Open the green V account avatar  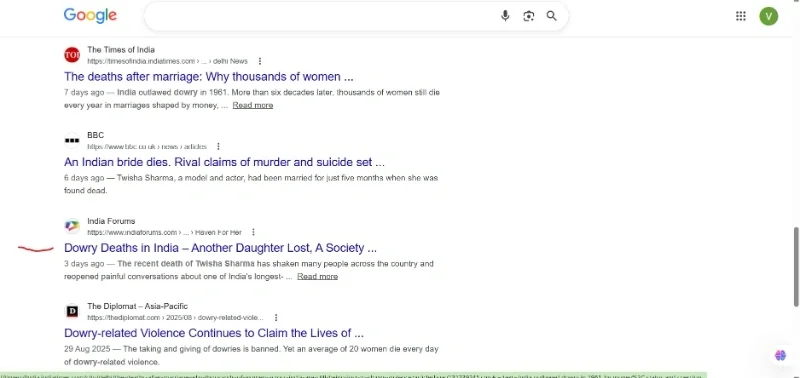pos(768,16)
